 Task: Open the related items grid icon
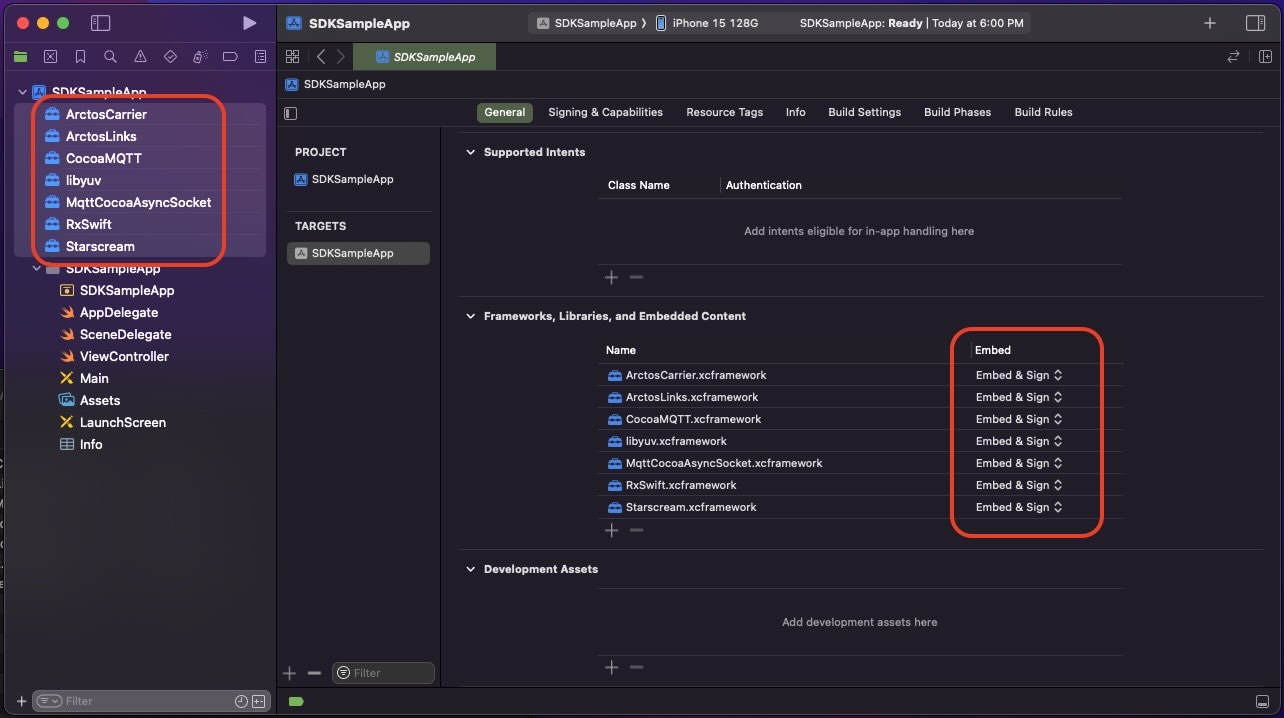pos(292,57)
